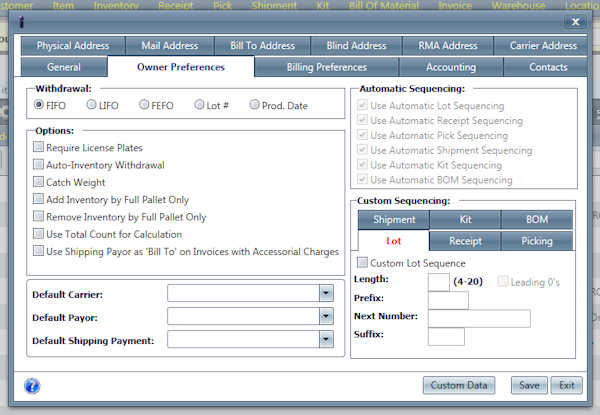Open the Default Payor dropdown list

click(x=325, y=316)
